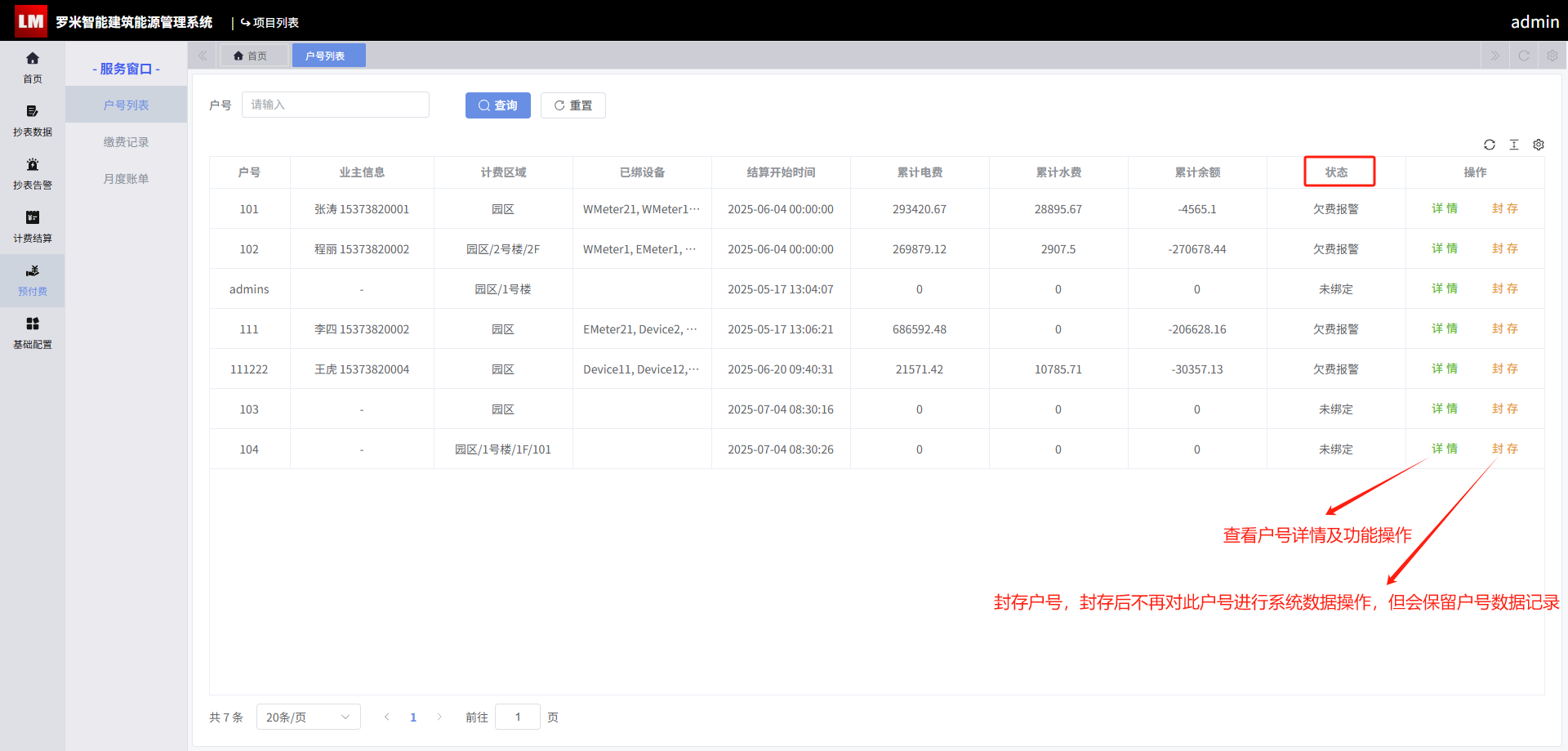
Task: Click the 状态 column header
Action: click(x=1336, y=172)
